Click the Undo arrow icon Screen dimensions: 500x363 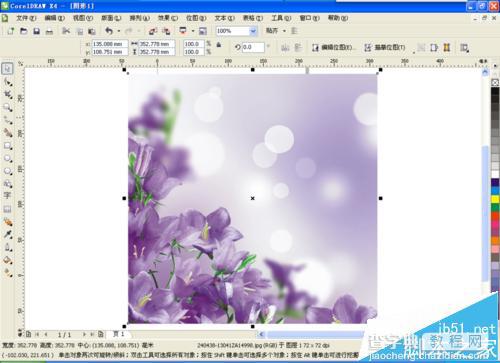point(109,31)
